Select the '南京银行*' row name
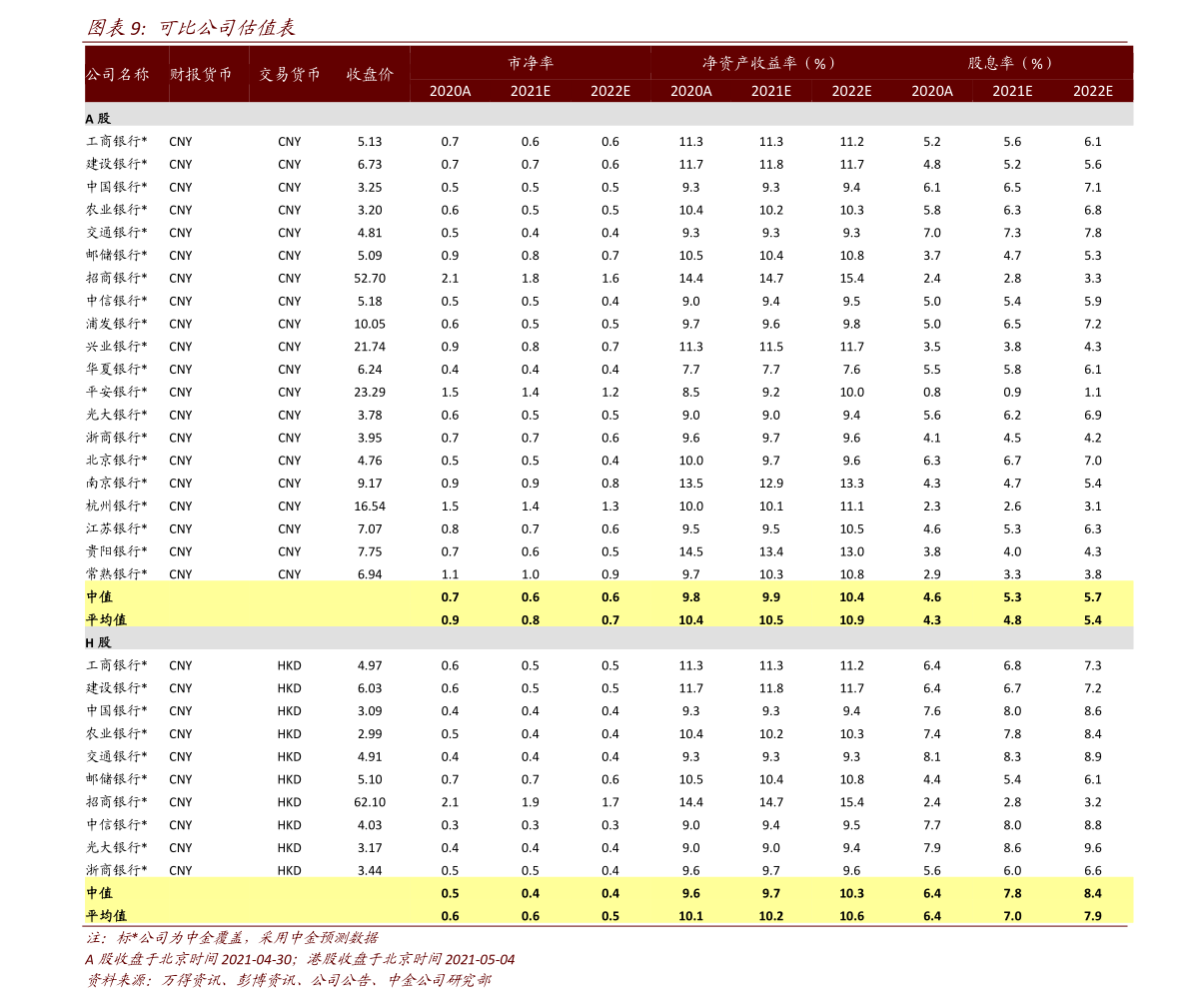The height and width of the screenshot is (1008, 1190). pos(116,483)
